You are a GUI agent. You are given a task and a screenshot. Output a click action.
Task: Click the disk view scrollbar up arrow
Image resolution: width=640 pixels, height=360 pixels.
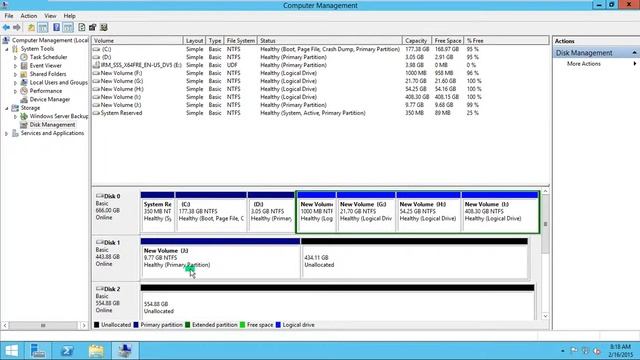(x=545, y=191)
